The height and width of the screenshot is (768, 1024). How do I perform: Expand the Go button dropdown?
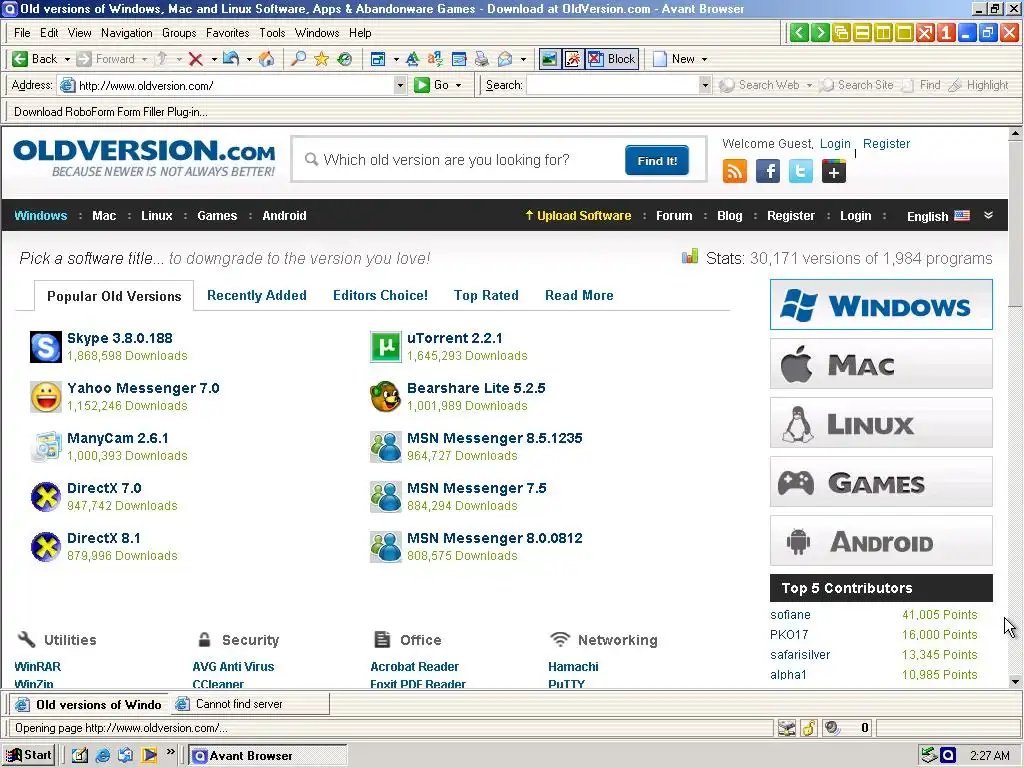[x=458, y=86]
